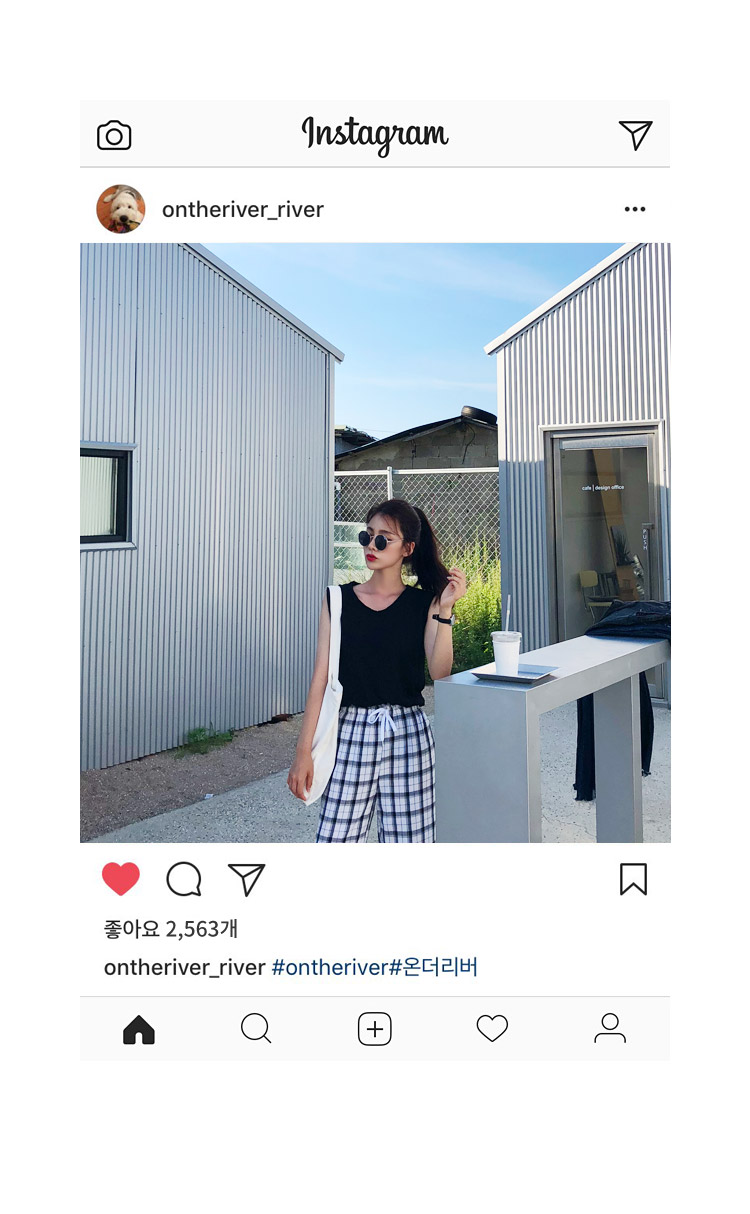
Task: Go to the Home tab
Action: click(139, 1029)
